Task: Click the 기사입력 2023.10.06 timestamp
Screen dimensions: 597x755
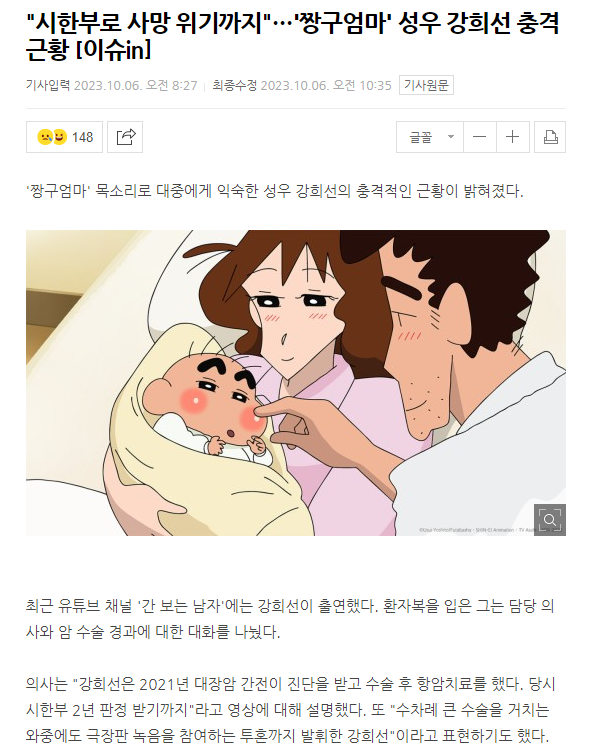Action: pos(112,86)
